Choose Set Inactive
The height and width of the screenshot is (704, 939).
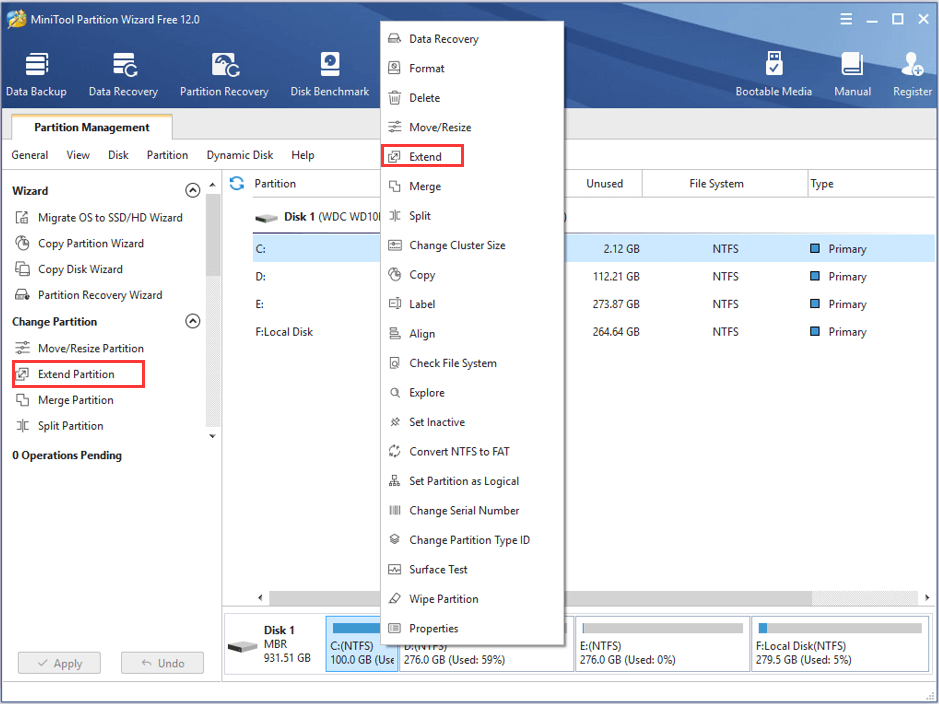pyautogui.click(x=472, y=421)
